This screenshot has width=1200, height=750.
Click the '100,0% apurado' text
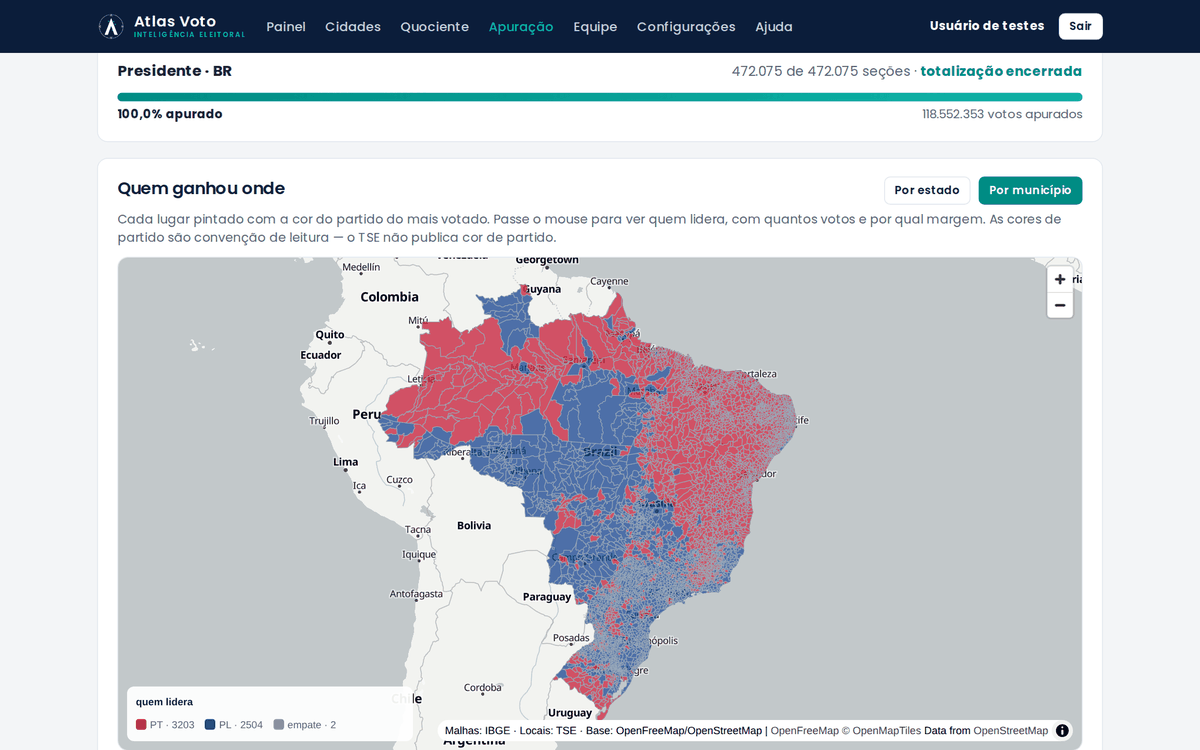(x=170, y=114)
